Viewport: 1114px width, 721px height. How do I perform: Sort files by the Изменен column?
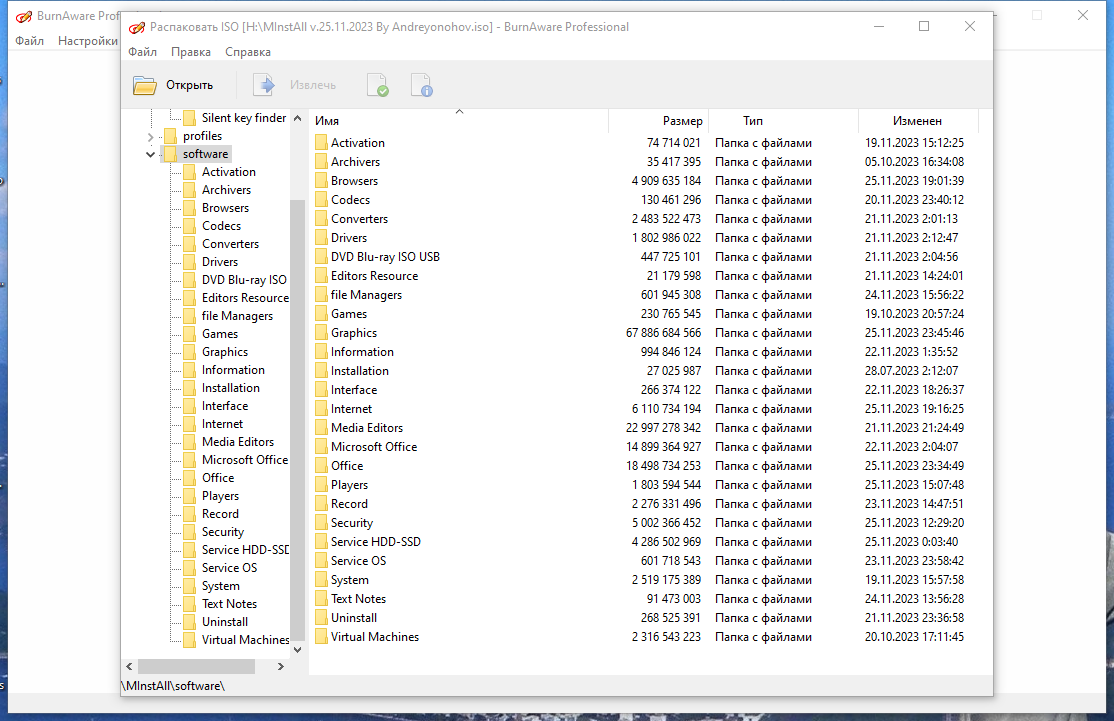tap(918, 121)
